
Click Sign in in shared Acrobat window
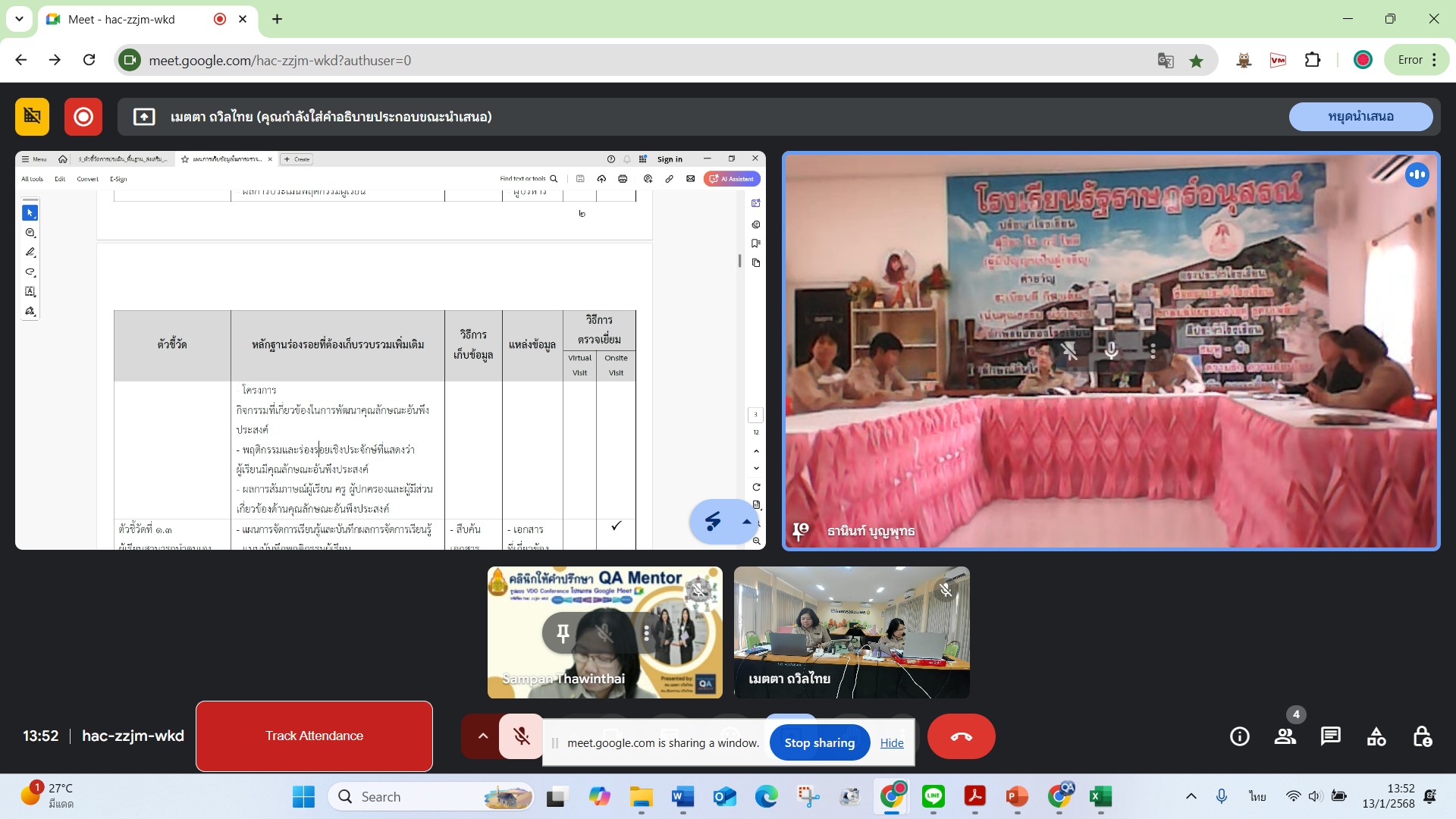(670, 159)
